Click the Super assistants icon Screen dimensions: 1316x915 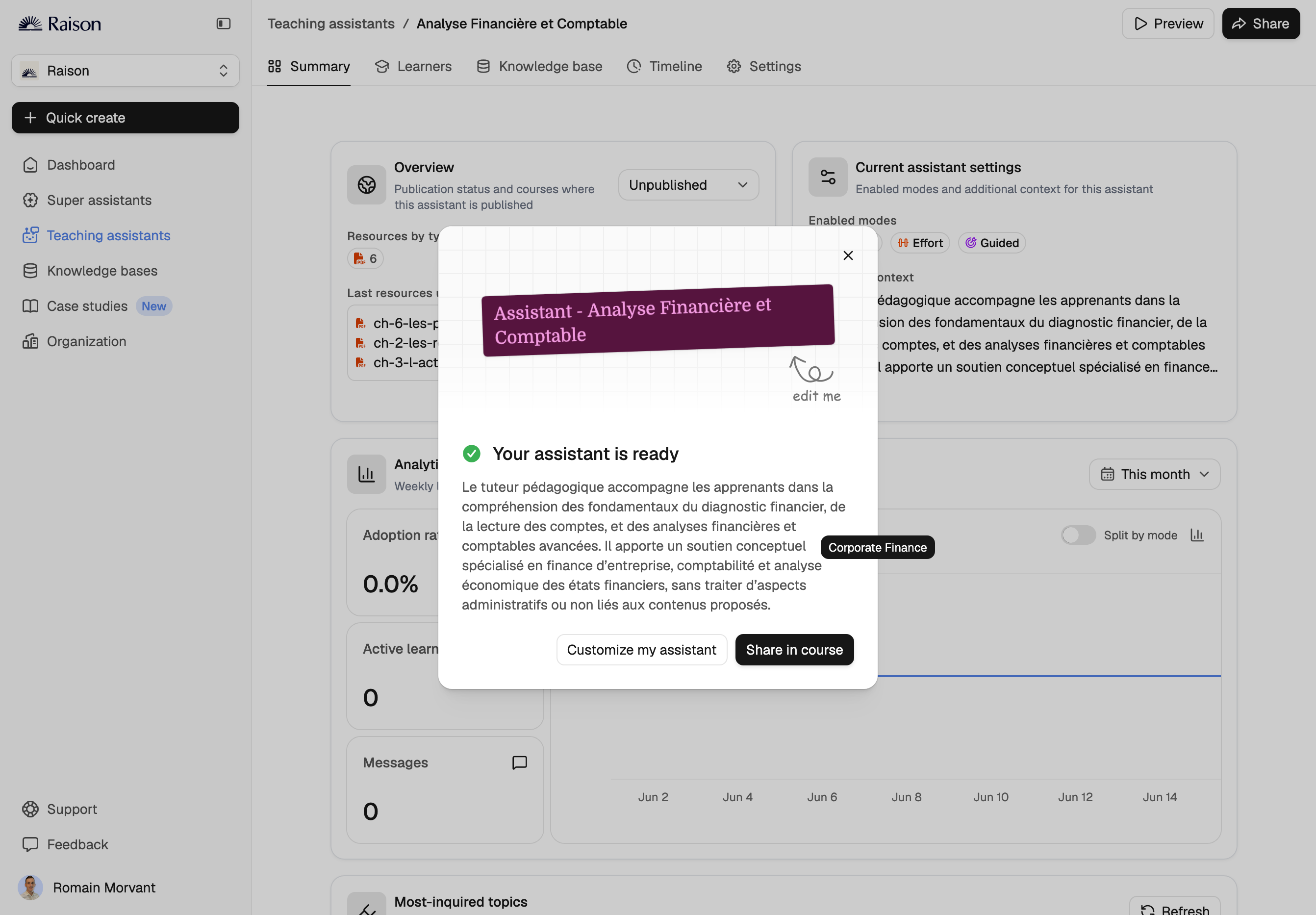[x=30, y=200]
